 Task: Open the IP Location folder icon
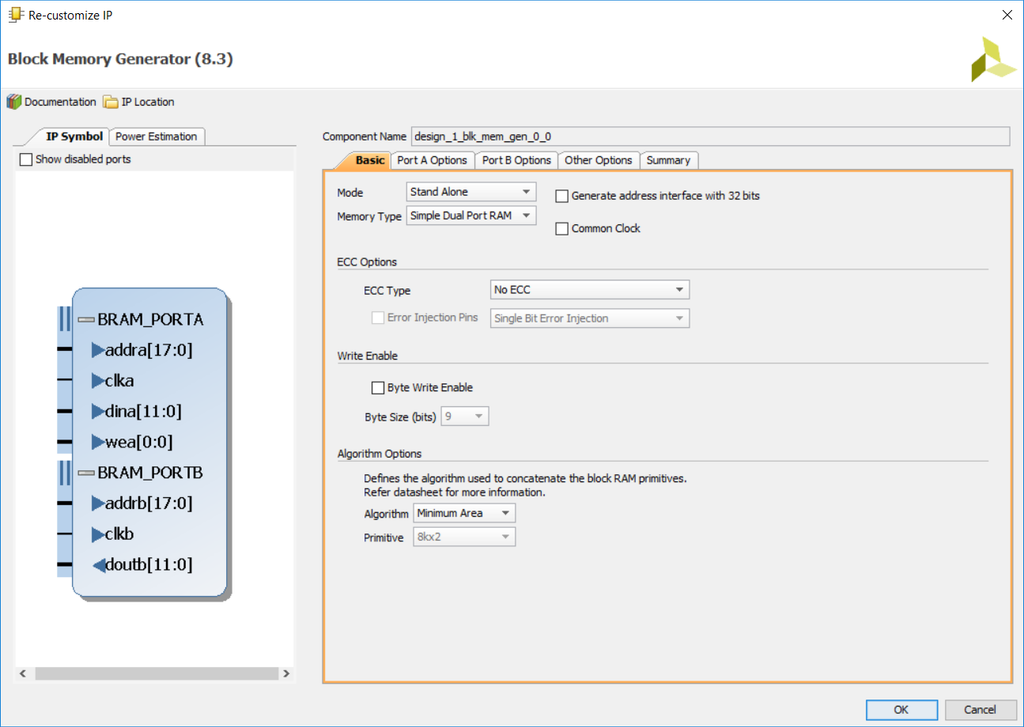[x=110, y=102]
